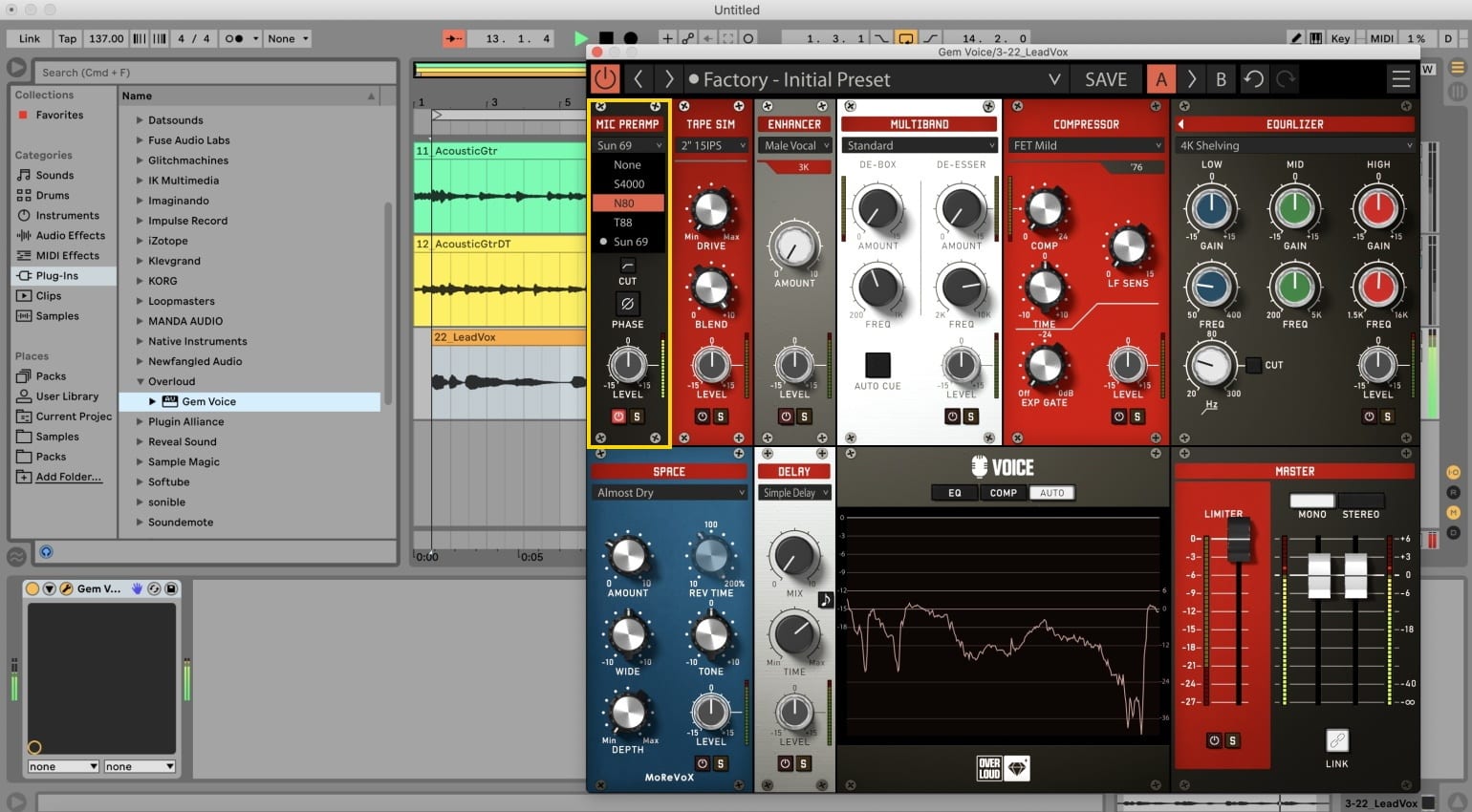Select N80 in Mic Preamp list
1472x812 pixels.
coord(627,203)
